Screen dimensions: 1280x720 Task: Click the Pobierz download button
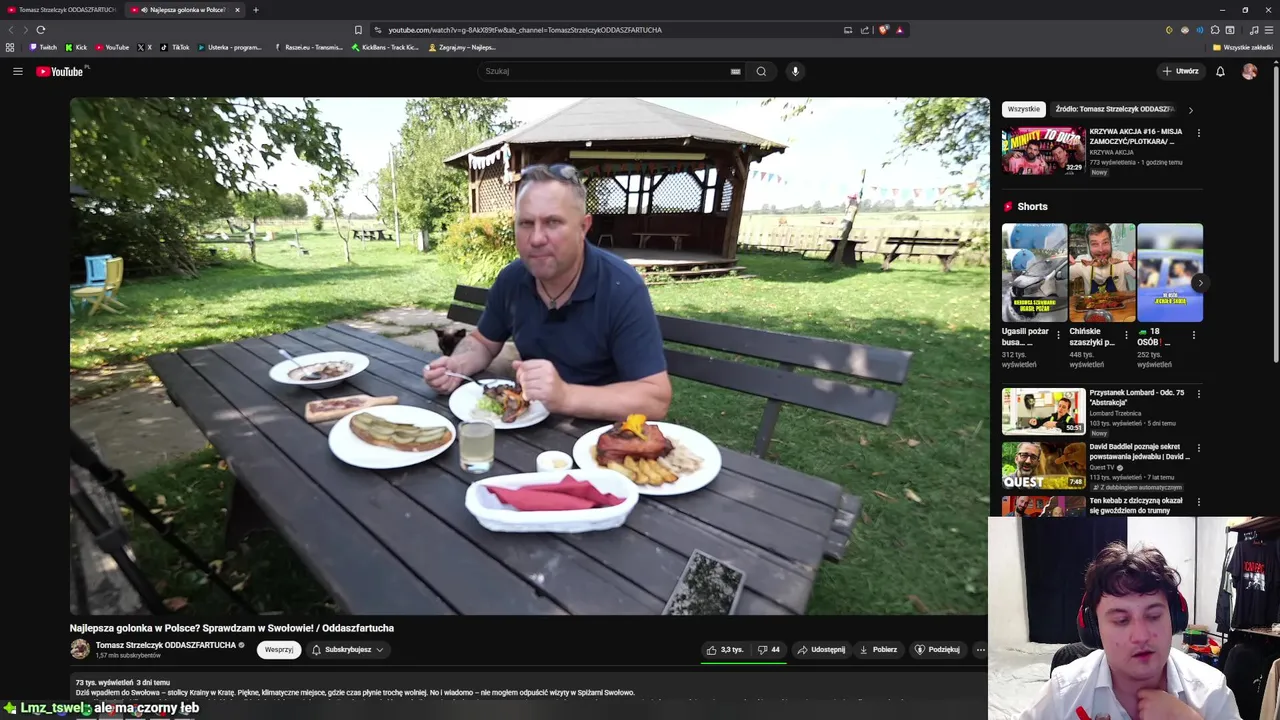878,649
